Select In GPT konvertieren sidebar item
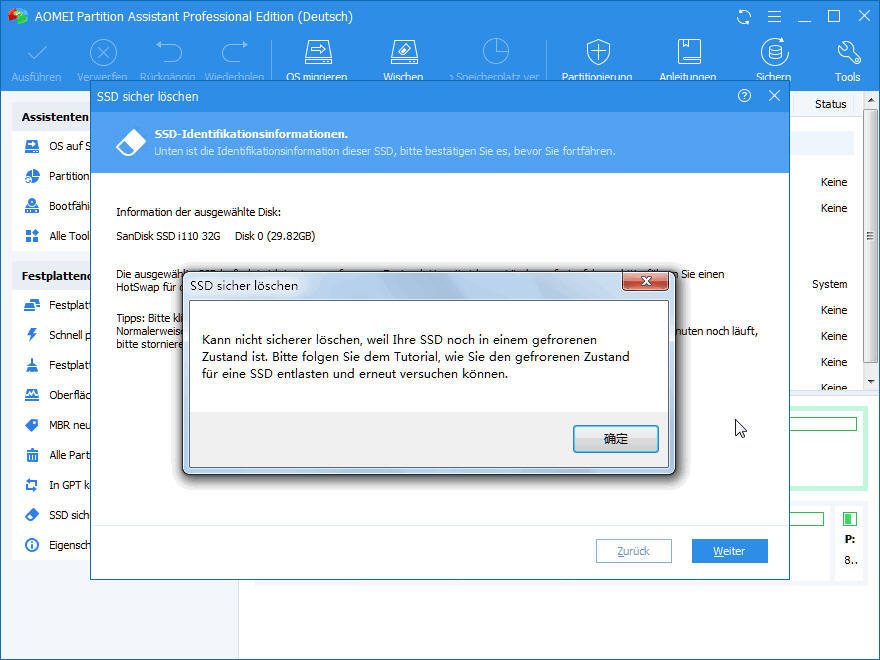Screen dimensions: 880x660 [56, 485]
